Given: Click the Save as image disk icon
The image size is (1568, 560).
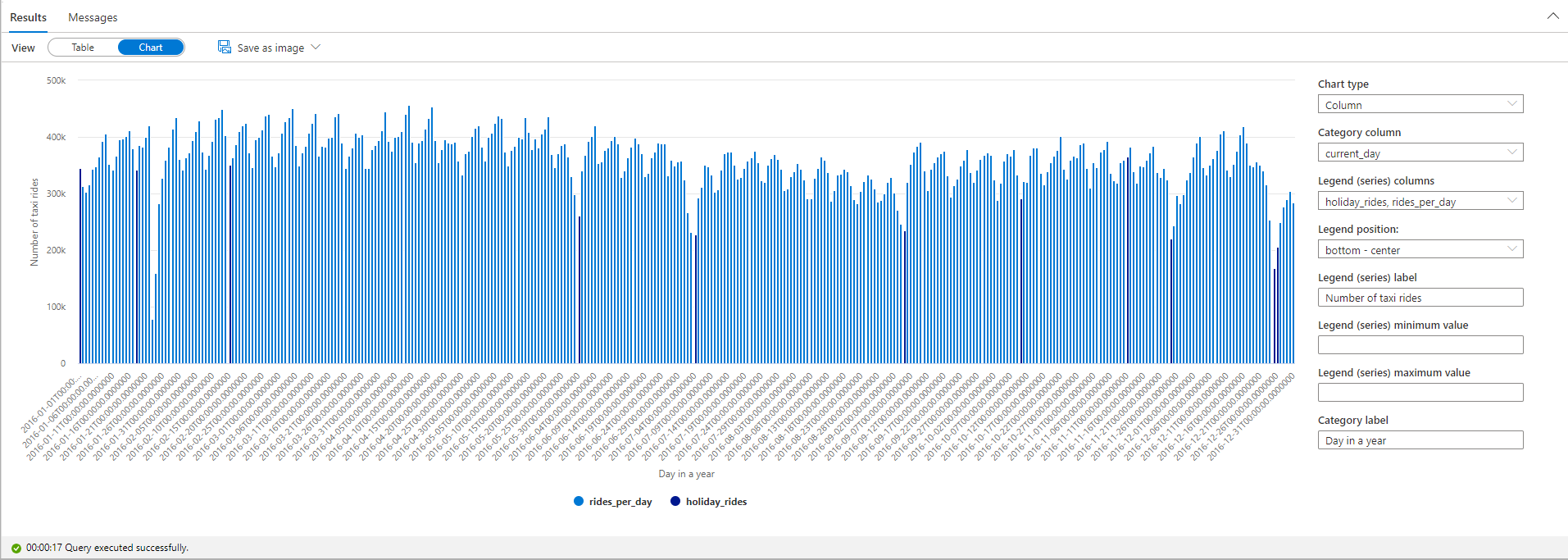Looking at the screenshot, I should pyautogui.click(x=224, y=48).
